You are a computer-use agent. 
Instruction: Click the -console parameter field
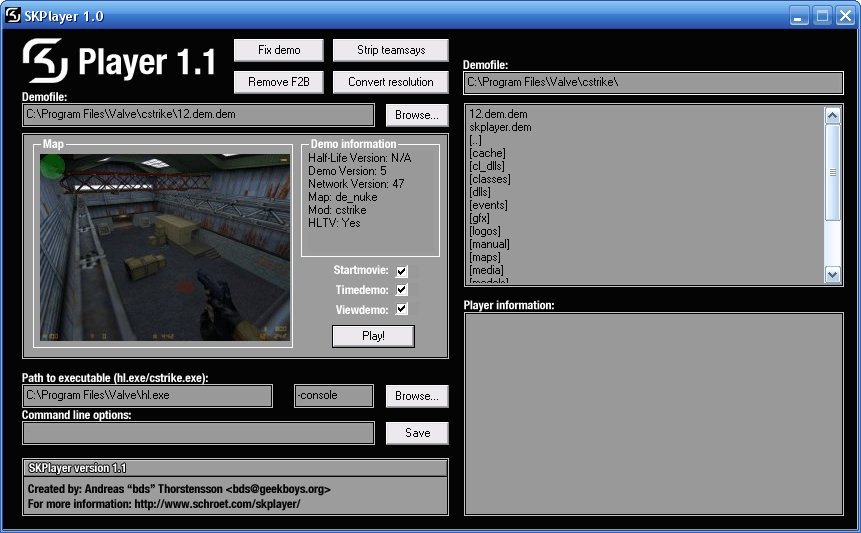click(x=334, y=396)
